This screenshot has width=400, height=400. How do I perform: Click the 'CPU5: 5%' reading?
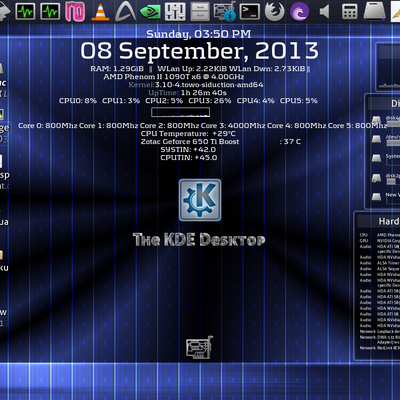(299, 101)
